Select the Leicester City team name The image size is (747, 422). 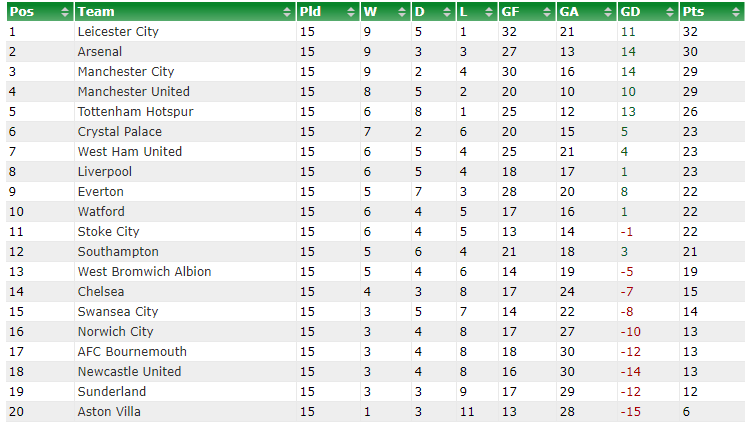coord(118,32)
